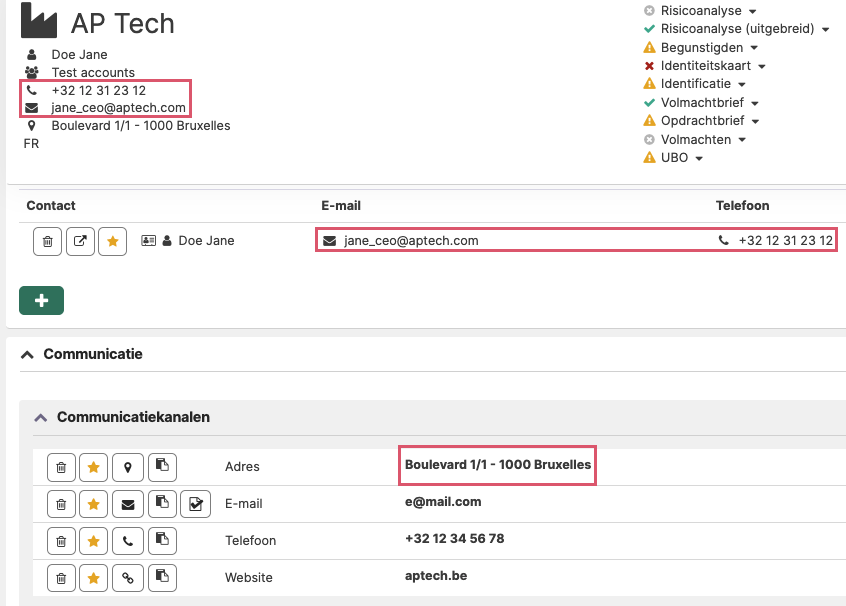Viewport: 846px width, 606px height.
Task: Click the e@mail.com value
Action: [443, 502]
